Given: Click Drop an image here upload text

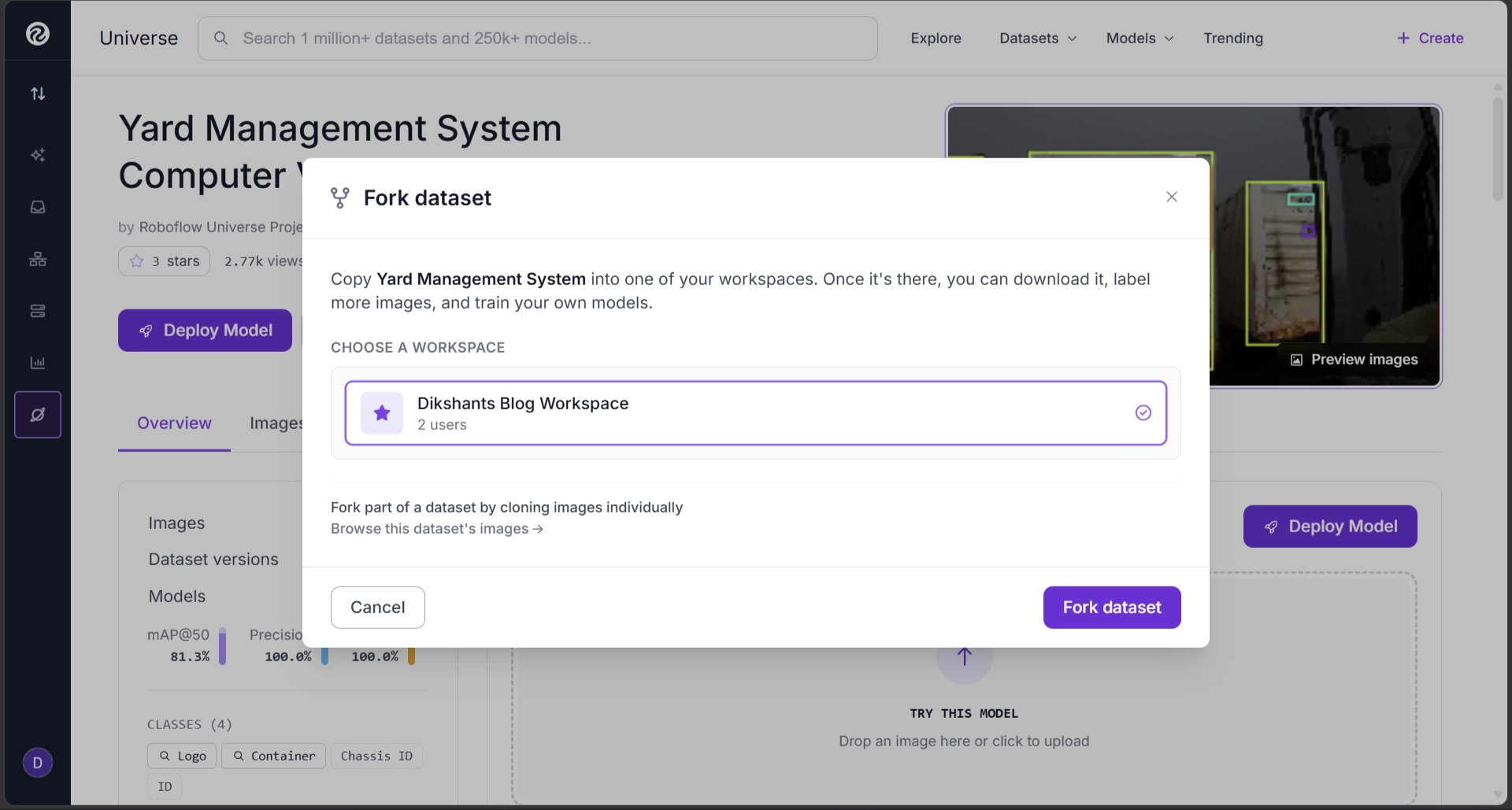Looking at the screenshot, I should coord(964,742).
